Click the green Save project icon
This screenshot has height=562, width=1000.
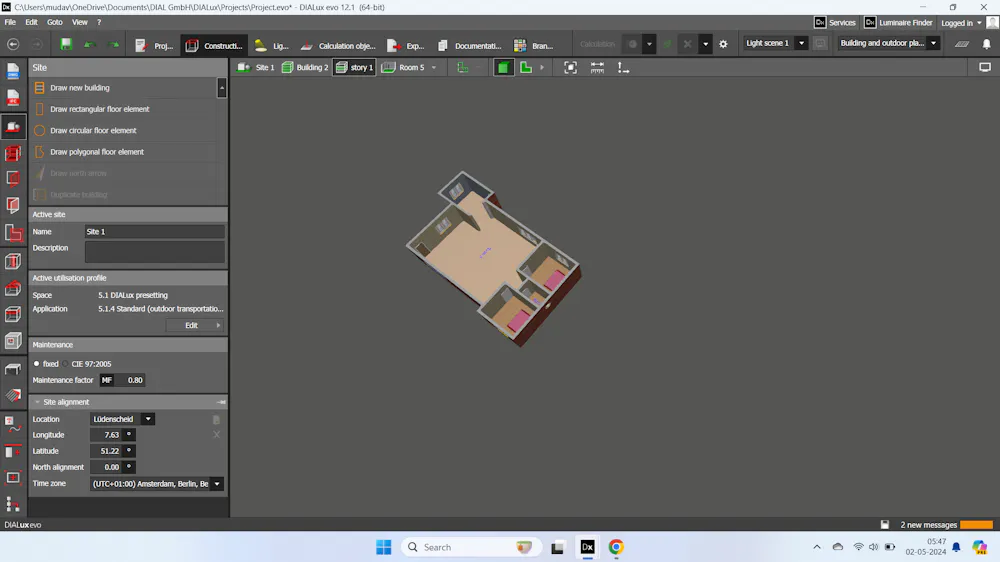tap(66, 44)
